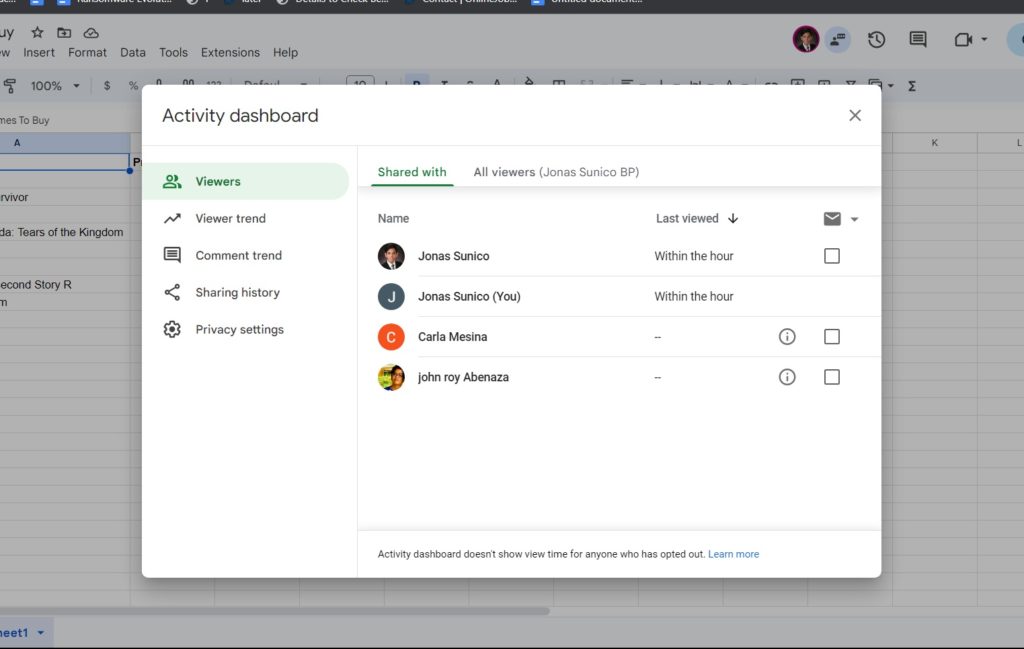Follow the Learn more link
Screen dimensions: 1024x649
click(x=733, y=554)
